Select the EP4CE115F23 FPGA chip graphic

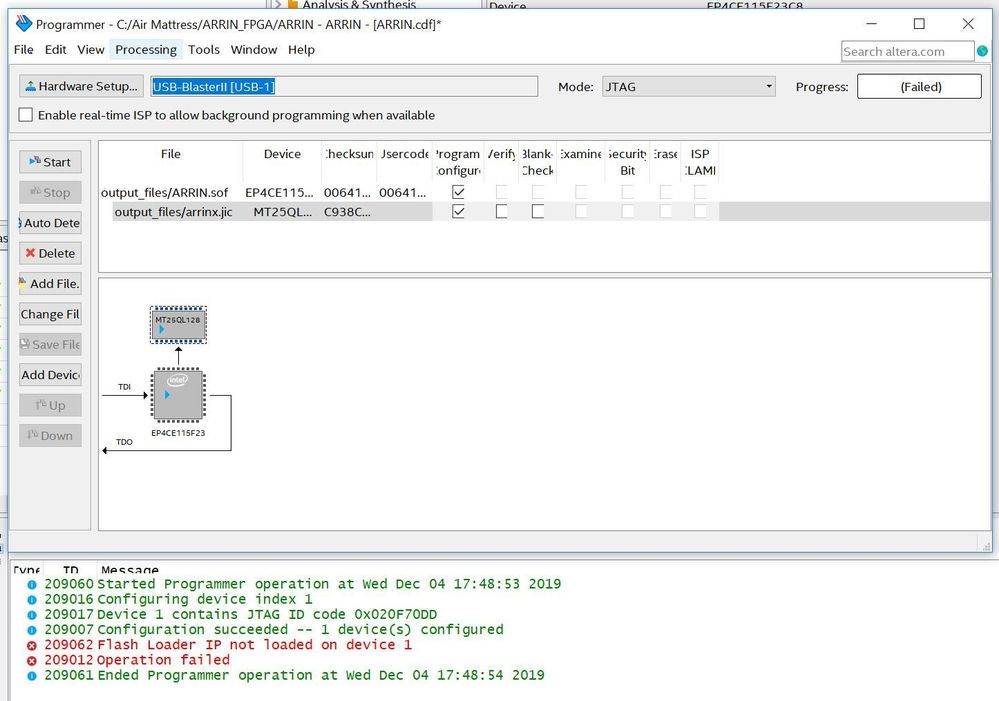(x=178, y=395)
